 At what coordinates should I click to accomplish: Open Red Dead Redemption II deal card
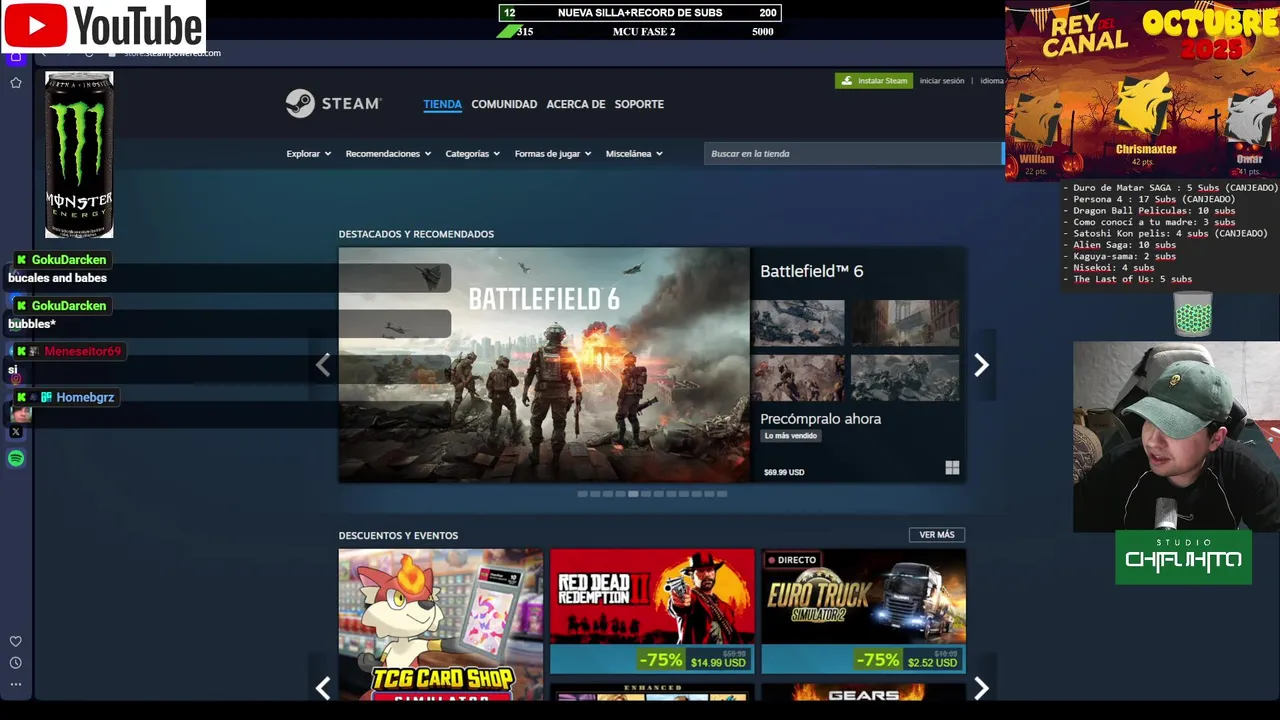coord(652,611)
